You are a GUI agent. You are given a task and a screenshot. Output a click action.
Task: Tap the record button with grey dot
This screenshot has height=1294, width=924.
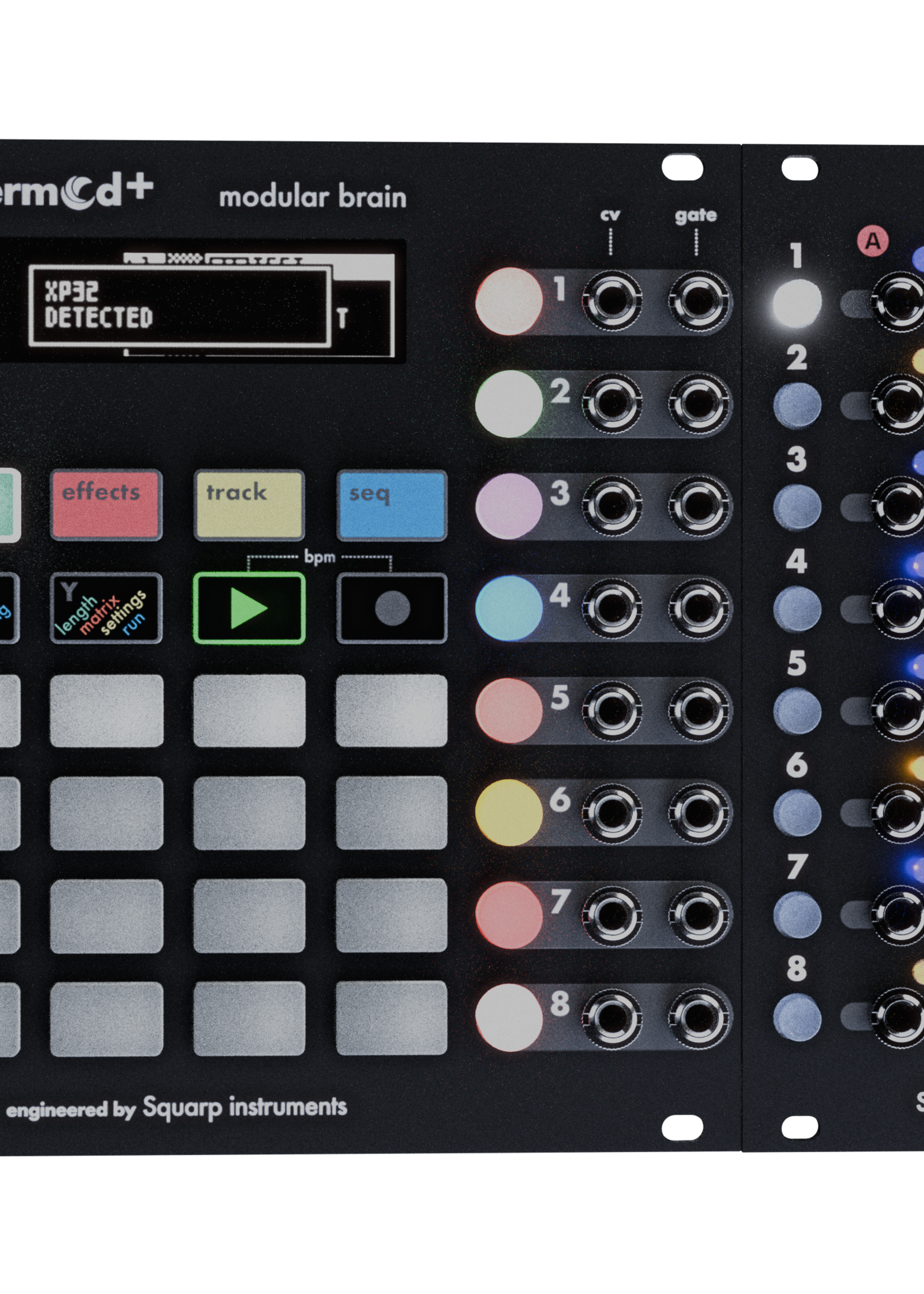click(392, 608)
